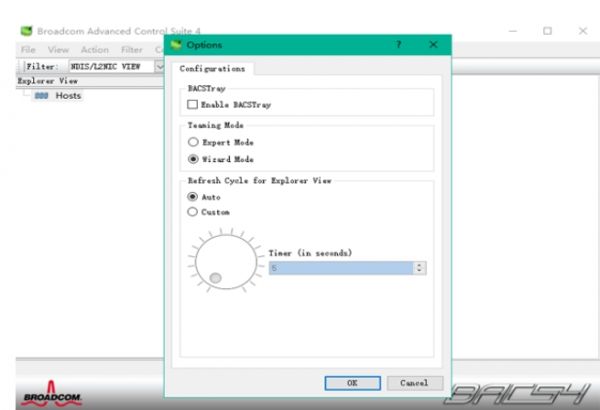The width and height of the screenshot is (600, 410).
Task: Cancel the Options dialog
Action: (415, 383)
